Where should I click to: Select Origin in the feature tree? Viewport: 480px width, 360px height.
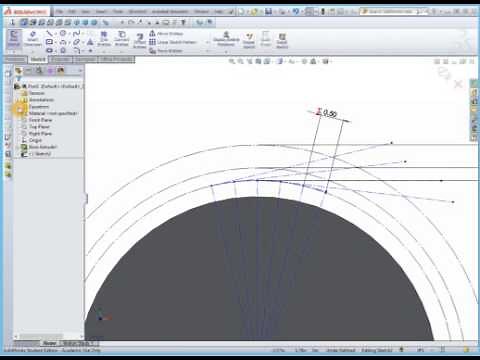tap(35, 140)
